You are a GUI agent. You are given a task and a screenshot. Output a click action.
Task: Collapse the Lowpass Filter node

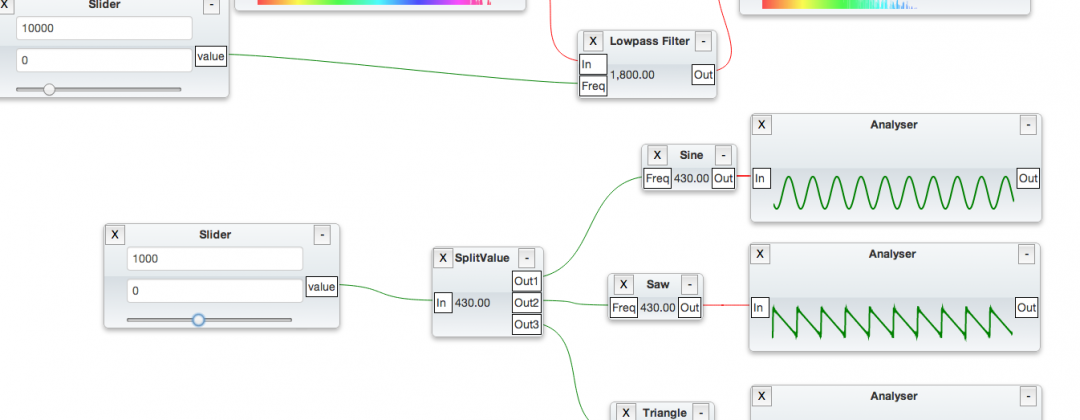coord(703,41)
